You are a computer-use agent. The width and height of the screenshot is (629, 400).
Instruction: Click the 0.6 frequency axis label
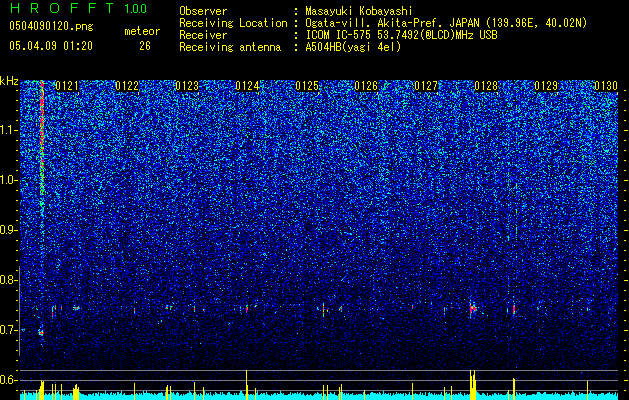click(x=9, y=380)
